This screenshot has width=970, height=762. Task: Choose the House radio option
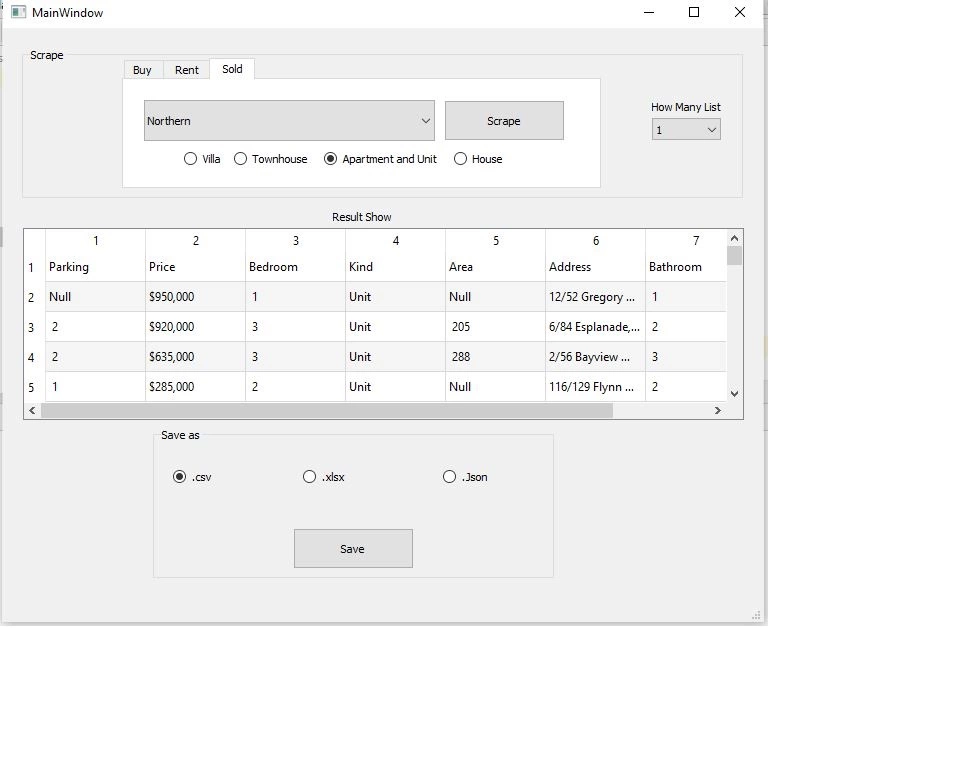click(460, 159)
